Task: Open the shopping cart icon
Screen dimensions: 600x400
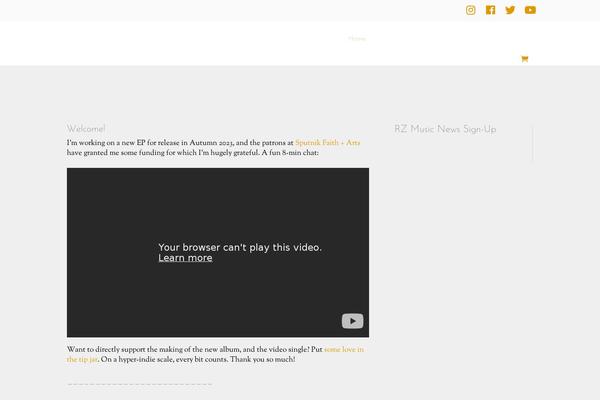Action: click(525, 59)
